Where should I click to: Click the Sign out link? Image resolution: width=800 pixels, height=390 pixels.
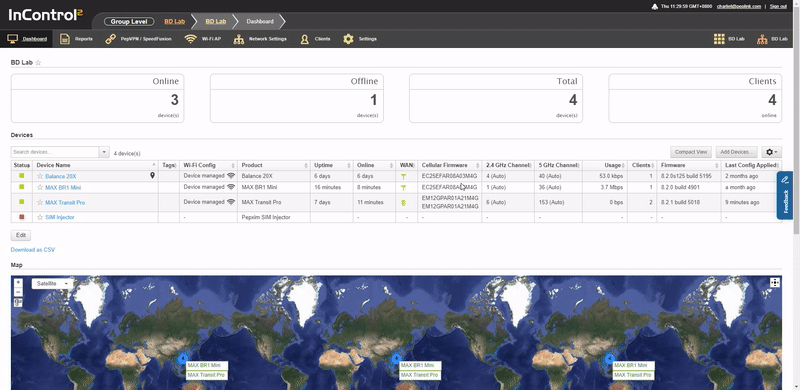[778, 7]
